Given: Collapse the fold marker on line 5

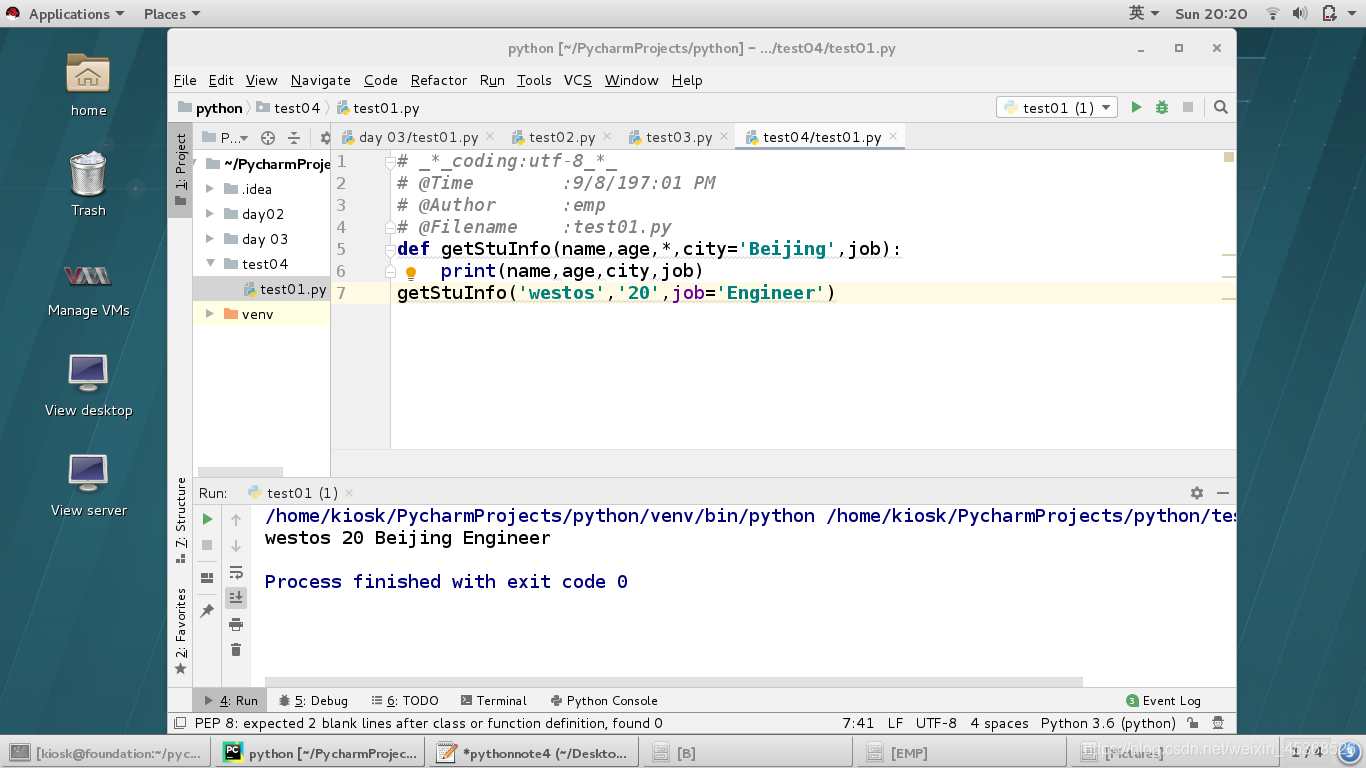Looking at the screenshot, I should 390,250.
